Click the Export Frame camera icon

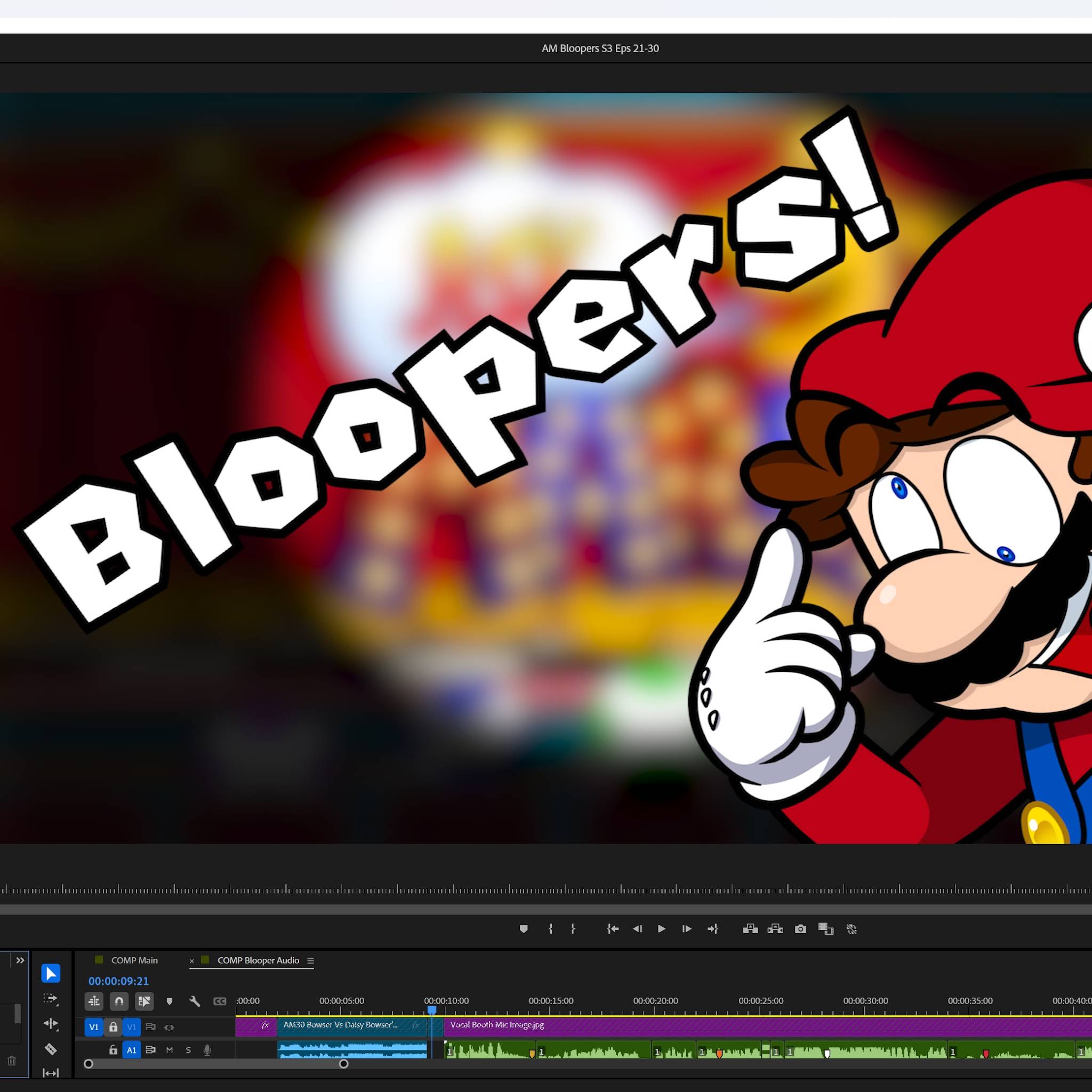(800, 929)
